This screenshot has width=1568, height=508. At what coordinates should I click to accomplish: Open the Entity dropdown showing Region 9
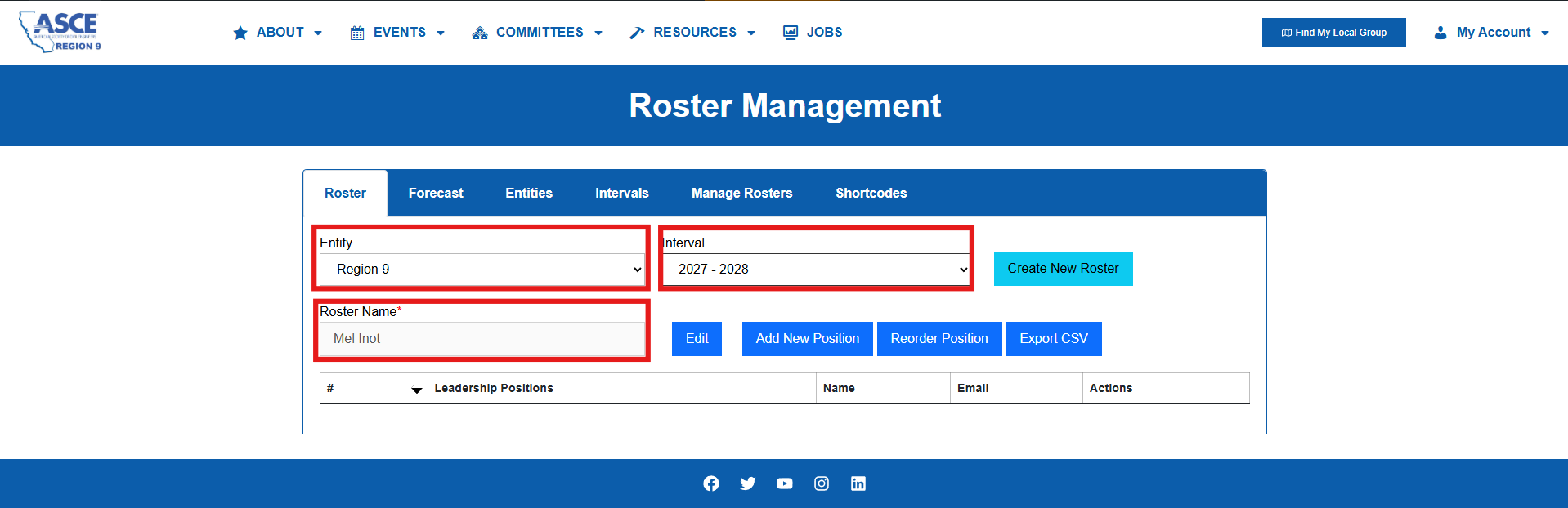click(x=482, y=270)
